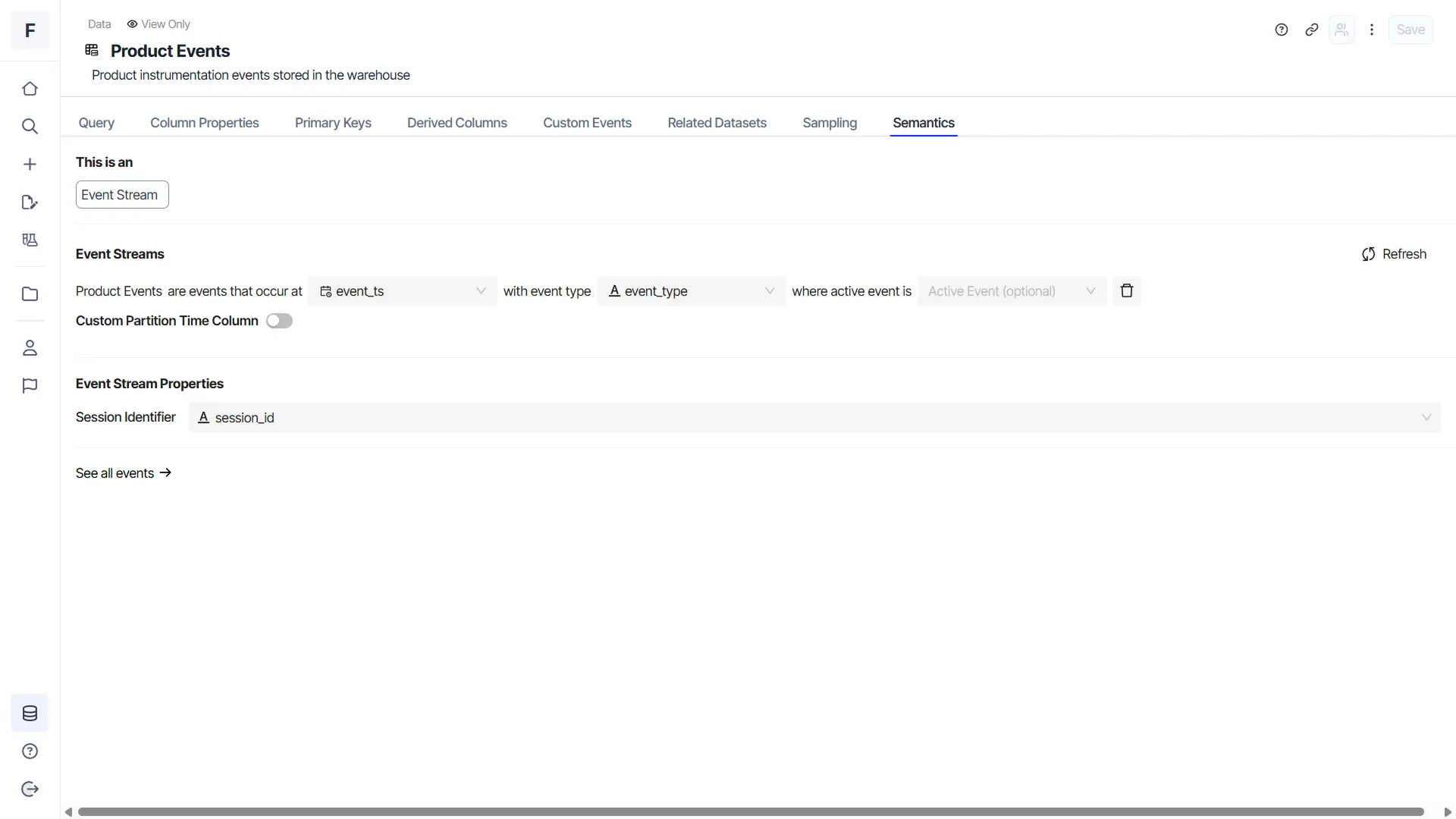The width and height of the screenshot is (1456, 819).
Task: Toggle Custom Partition Time Column switch
Action: (279, 321)
